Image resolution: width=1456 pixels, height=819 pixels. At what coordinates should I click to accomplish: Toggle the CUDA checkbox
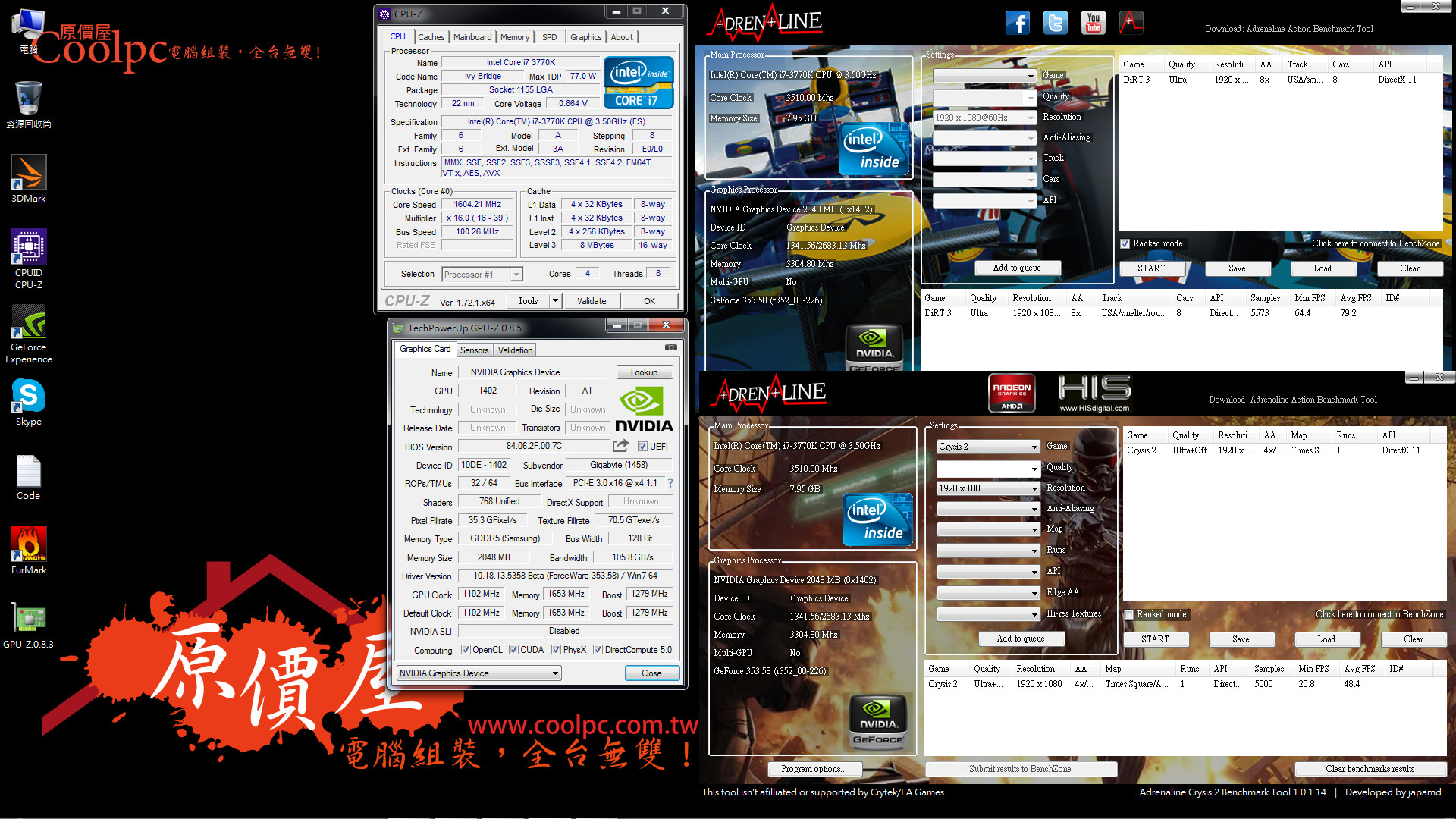pos(513,650)
